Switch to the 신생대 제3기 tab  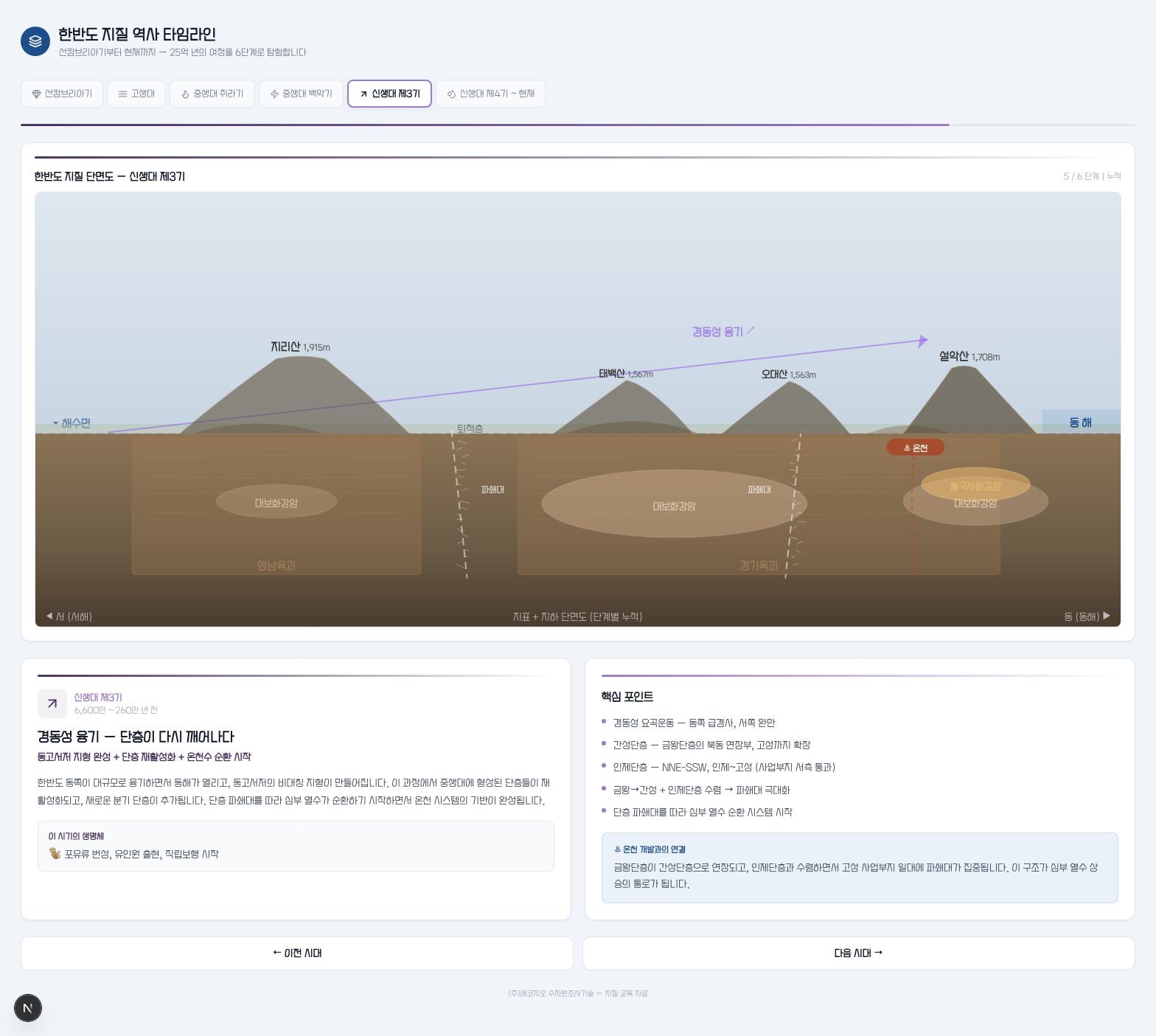389,94
